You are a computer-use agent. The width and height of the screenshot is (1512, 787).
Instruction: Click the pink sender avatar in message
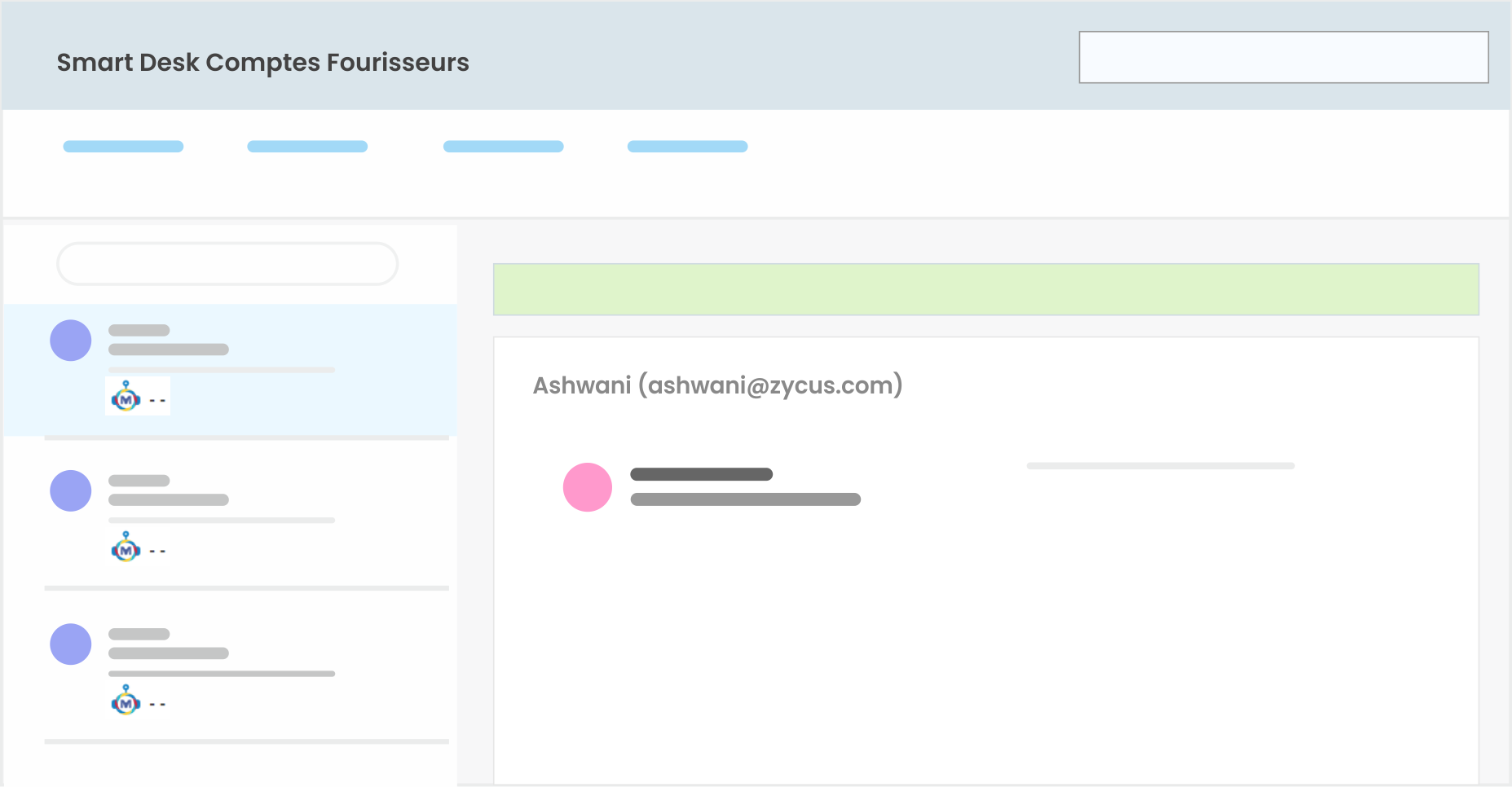[588, 487]
